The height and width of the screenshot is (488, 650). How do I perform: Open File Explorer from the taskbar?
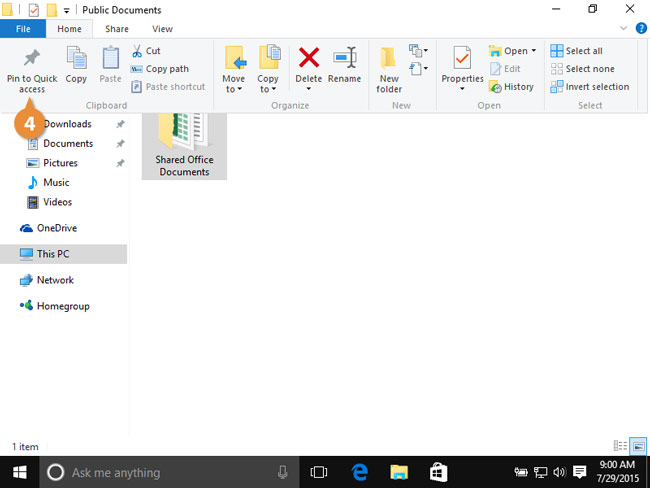click(x=399, y=472)
